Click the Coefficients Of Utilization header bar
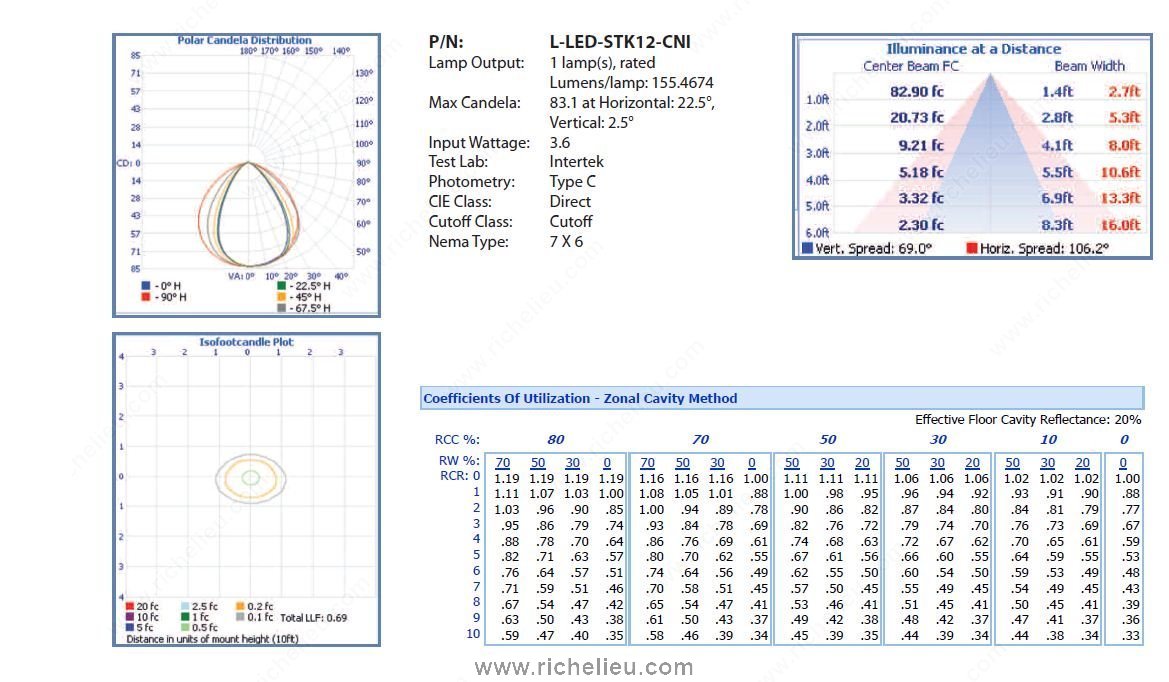The height and width of the screenshot is (682, 1169). 781,398
